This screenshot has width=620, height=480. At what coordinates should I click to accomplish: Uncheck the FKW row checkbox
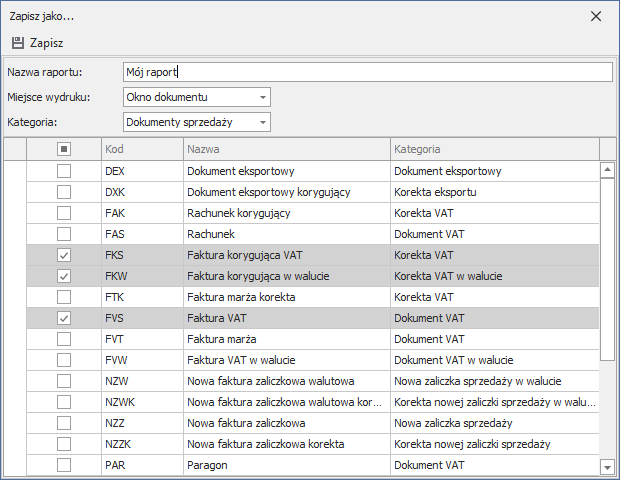pos(64,276)
